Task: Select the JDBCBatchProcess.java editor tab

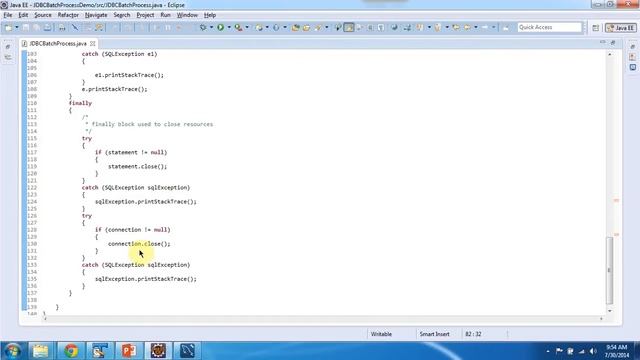Action: (58, 43)
